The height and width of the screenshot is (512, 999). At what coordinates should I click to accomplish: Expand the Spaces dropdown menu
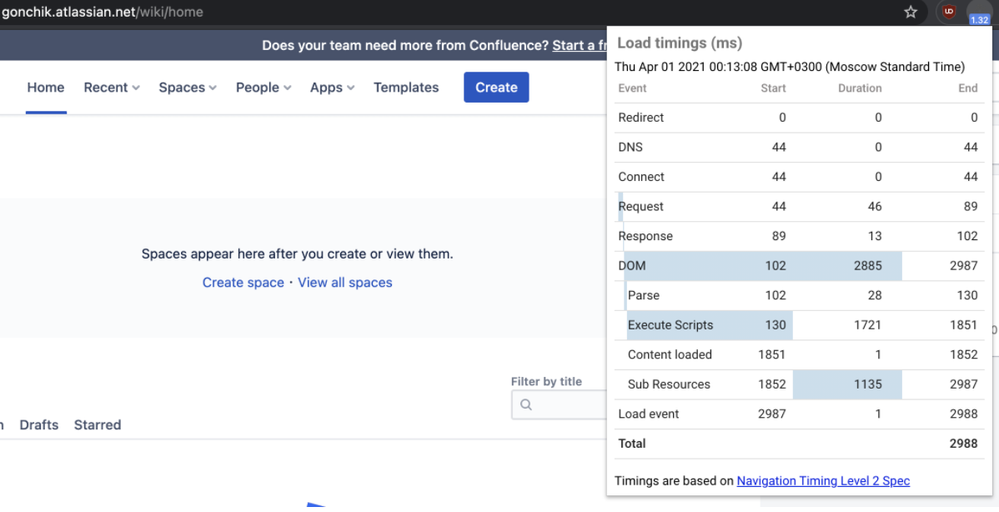[187, 87]
